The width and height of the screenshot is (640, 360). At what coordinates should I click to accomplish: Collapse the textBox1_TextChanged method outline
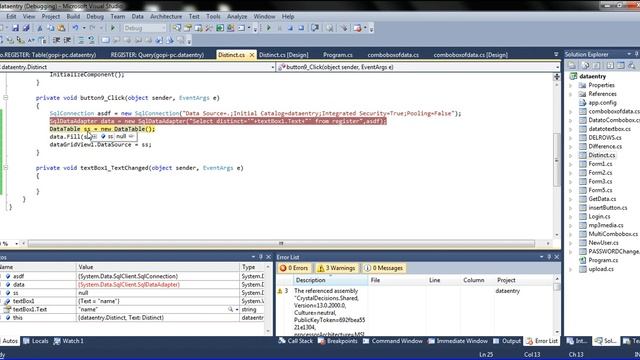tap(5, 167)
